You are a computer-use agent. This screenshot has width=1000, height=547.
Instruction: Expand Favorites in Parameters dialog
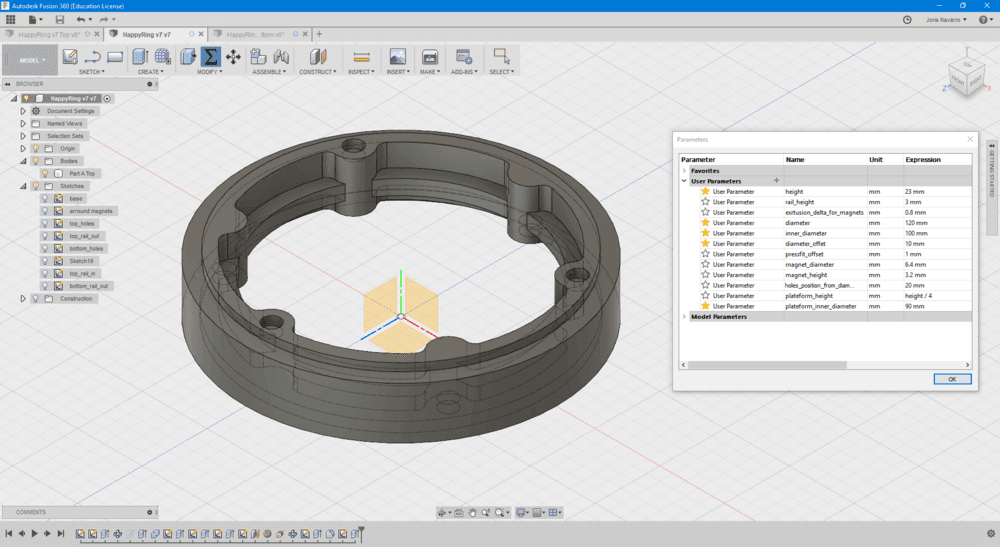(684, 171)
